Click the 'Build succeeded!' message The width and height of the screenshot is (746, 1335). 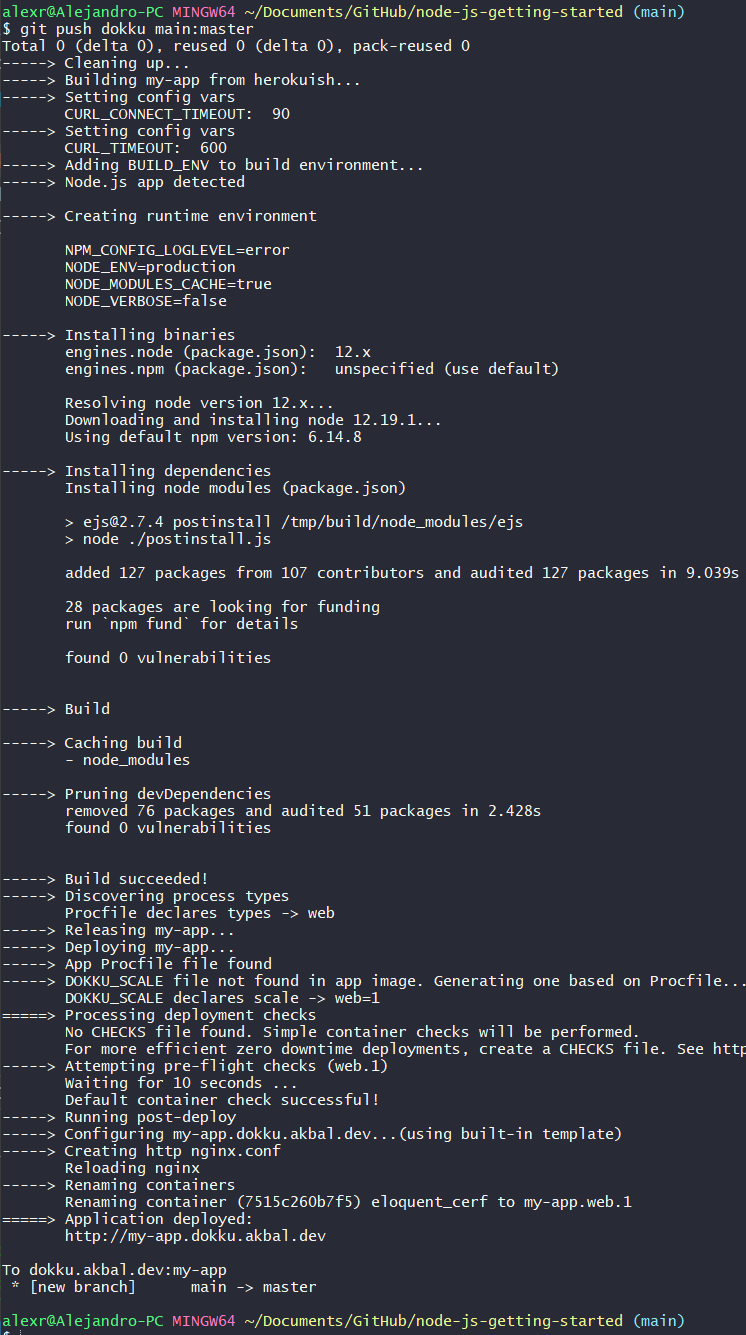pos(136,879)
